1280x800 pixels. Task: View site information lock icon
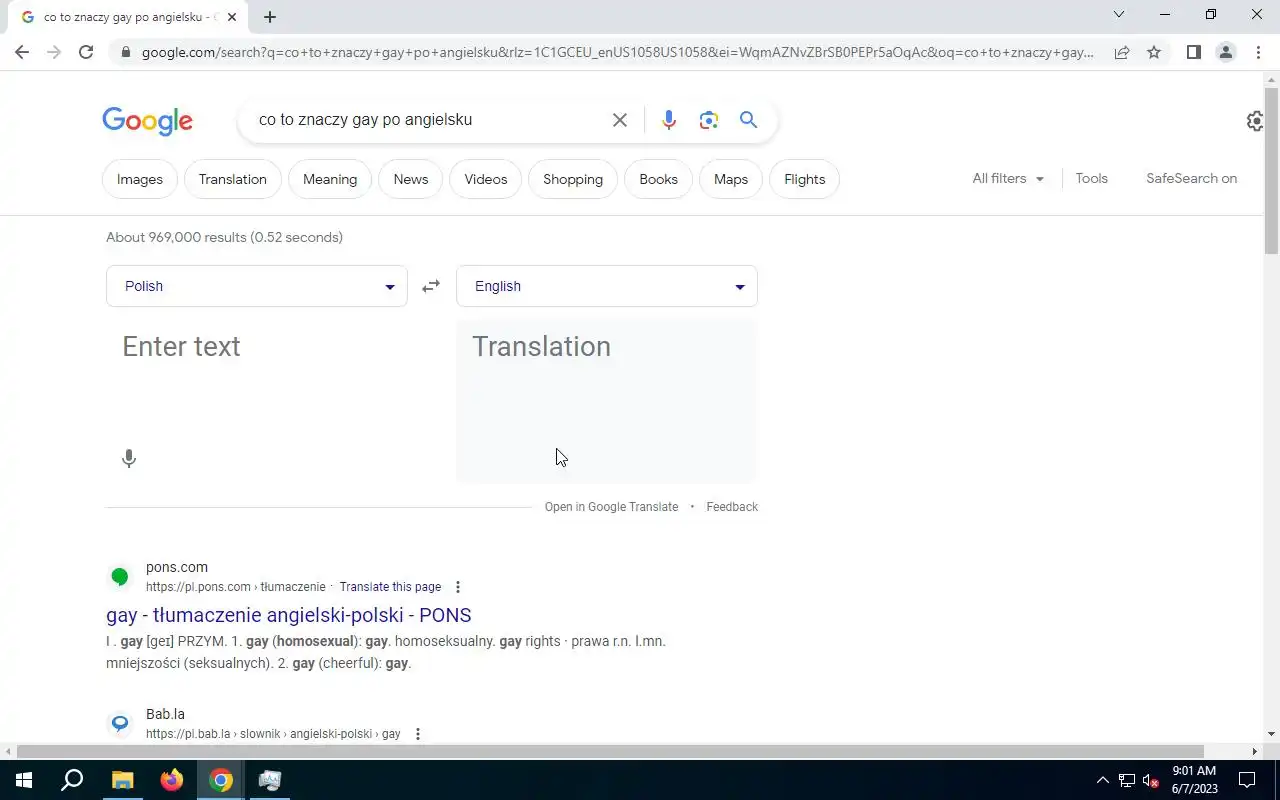[125, 52]
